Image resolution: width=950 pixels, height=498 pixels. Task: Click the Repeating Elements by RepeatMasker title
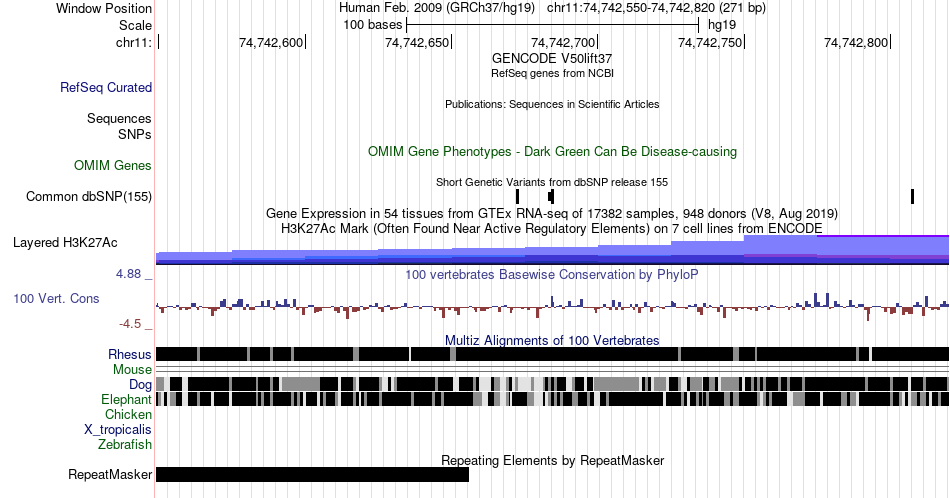pos(552,460)
